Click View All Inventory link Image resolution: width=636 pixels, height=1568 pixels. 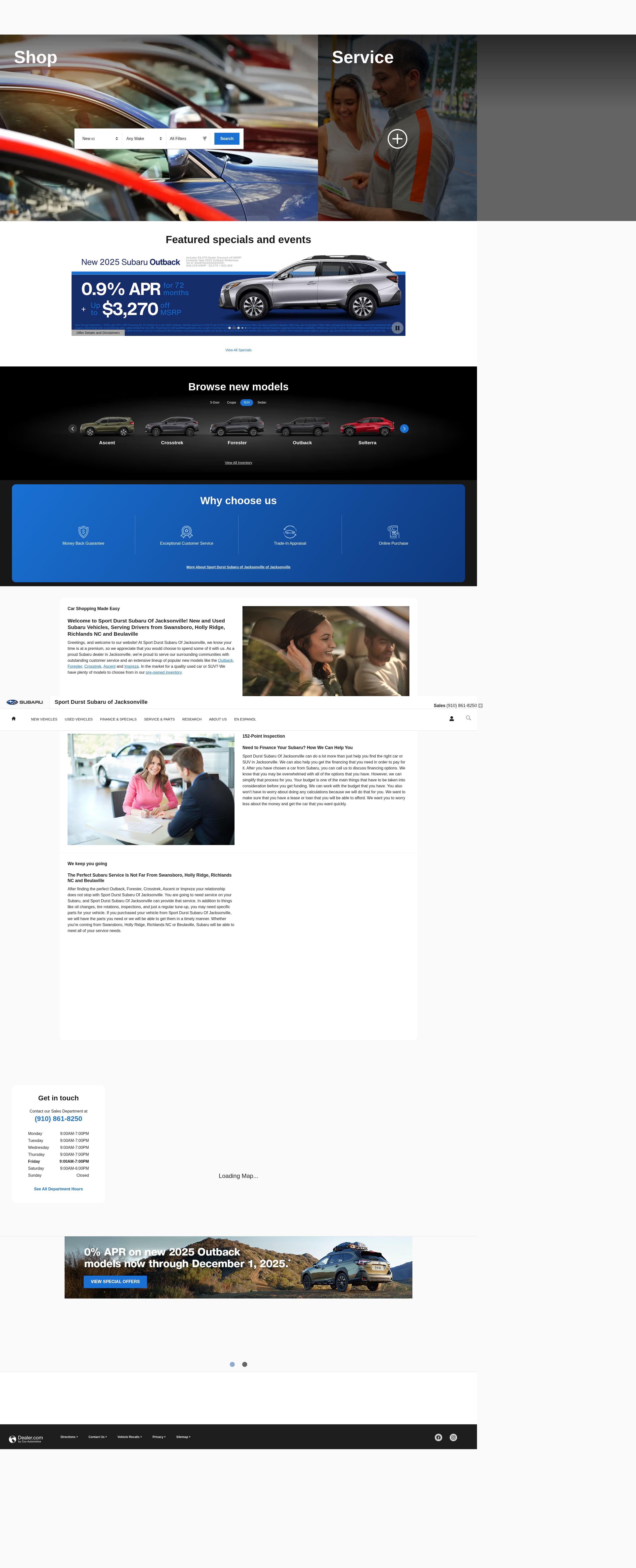click(238, 463)
